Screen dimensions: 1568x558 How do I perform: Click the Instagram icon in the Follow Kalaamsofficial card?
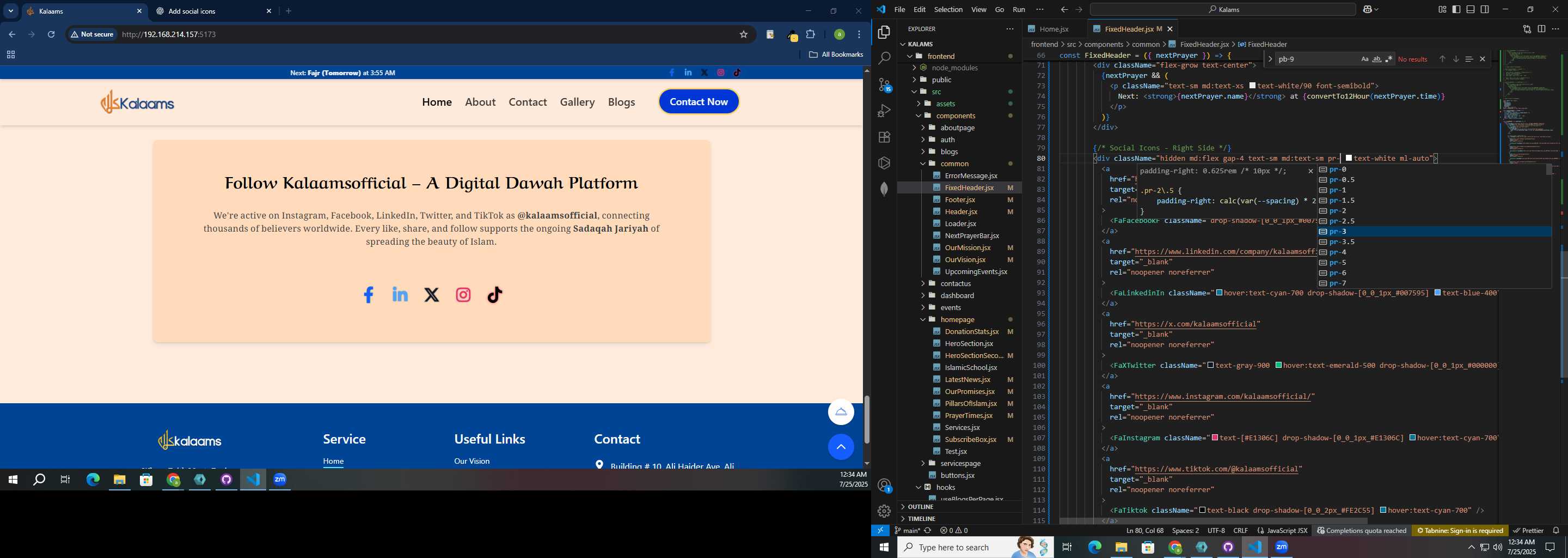coord(463,295)
